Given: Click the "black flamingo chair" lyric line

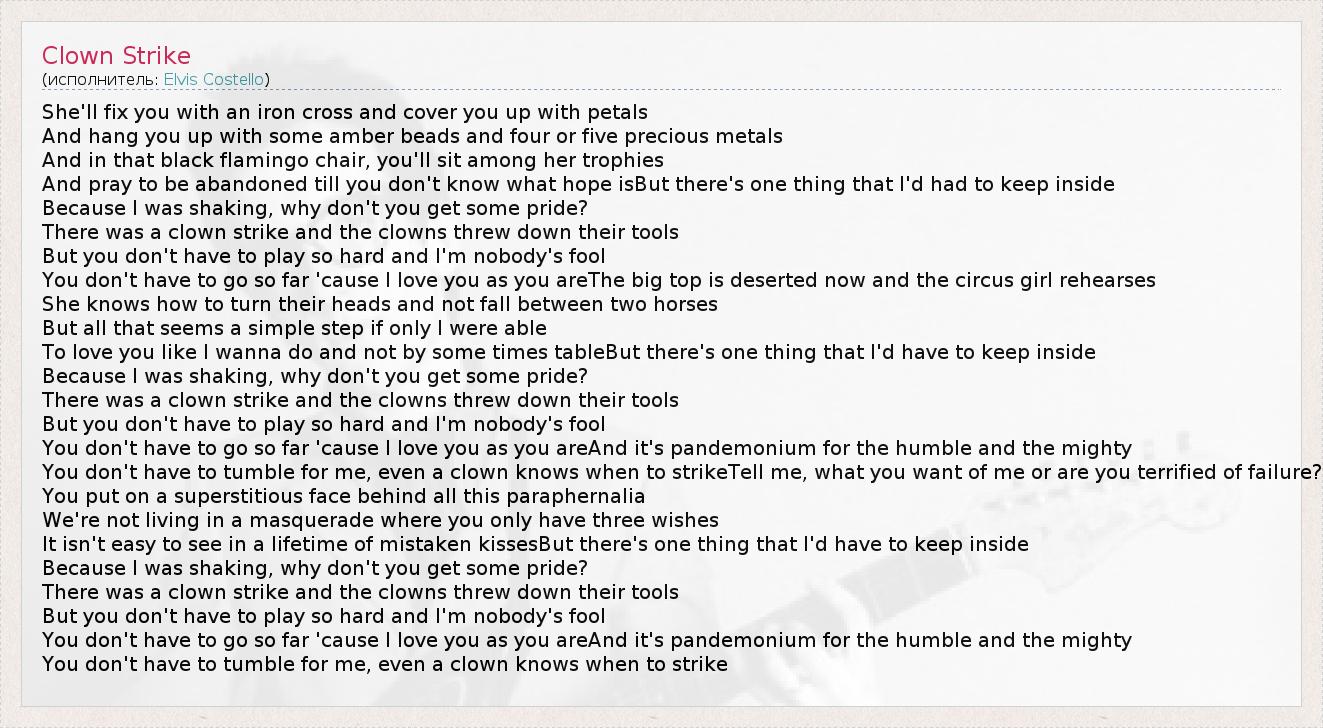Looking at the screenshot, I should pyautogui.click(x=352, y=160).
